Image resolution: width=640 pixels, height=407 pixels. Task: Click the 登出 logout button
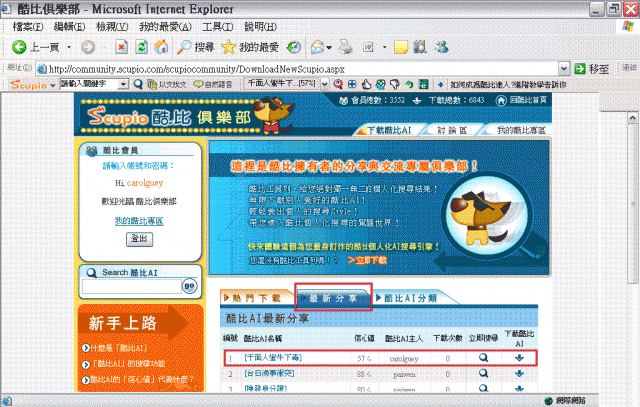point(139,239)
